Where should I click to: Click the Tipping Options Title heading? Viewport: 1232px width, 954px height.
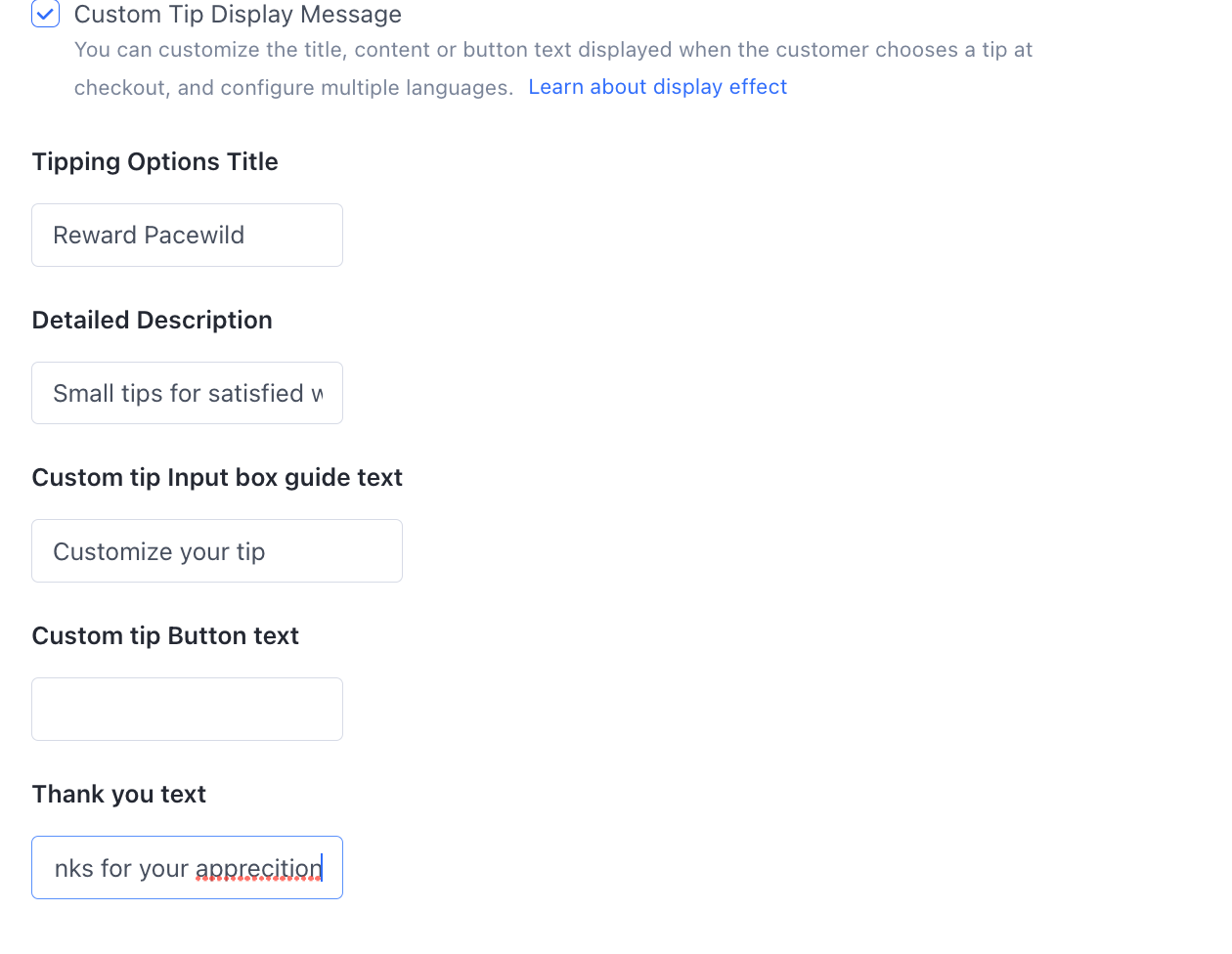(154, 162)
